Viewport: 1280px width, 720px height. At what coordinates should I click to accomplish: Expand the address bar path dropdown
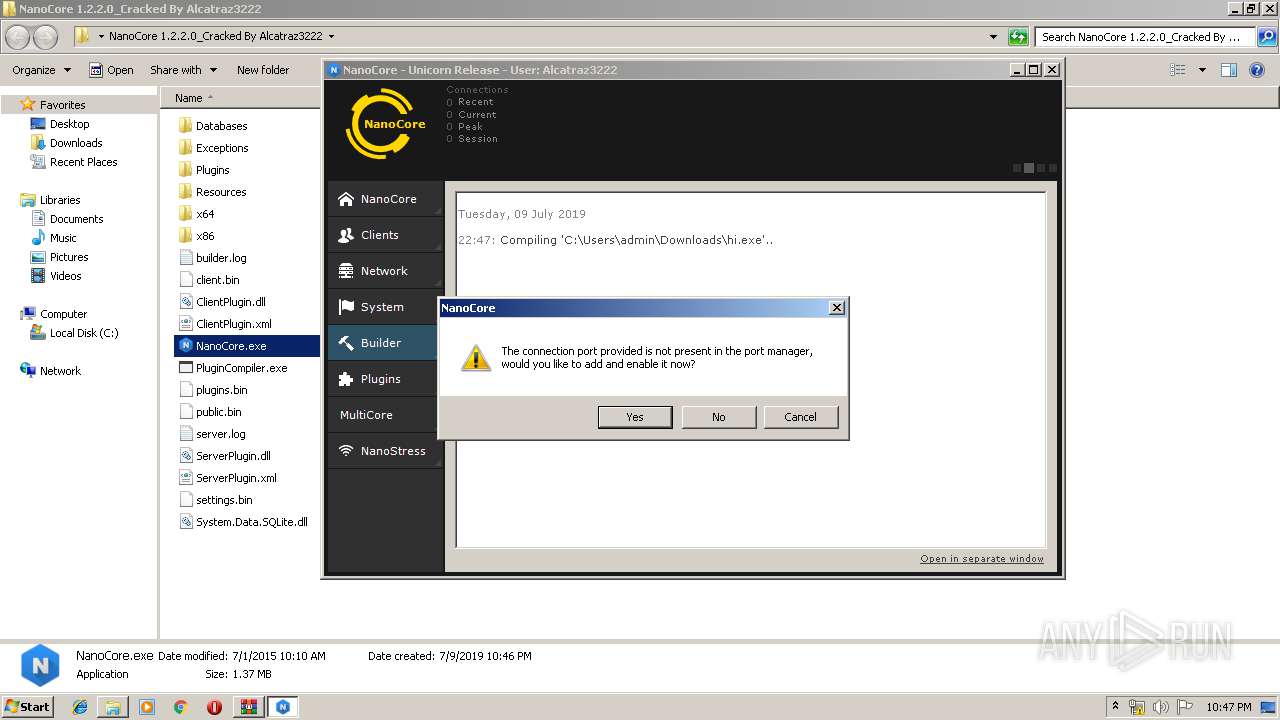[x=331, y=36]
